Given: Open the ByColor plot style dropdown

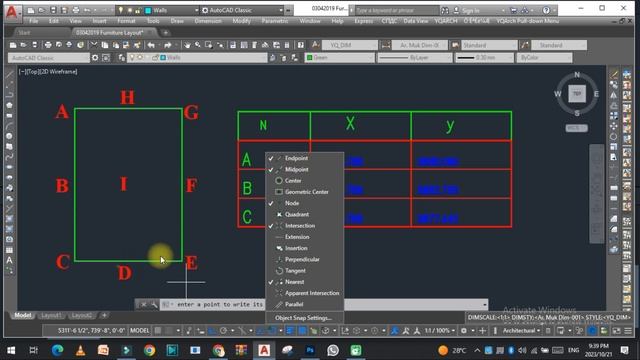Looking at the screenshot, I should (544, 58).
